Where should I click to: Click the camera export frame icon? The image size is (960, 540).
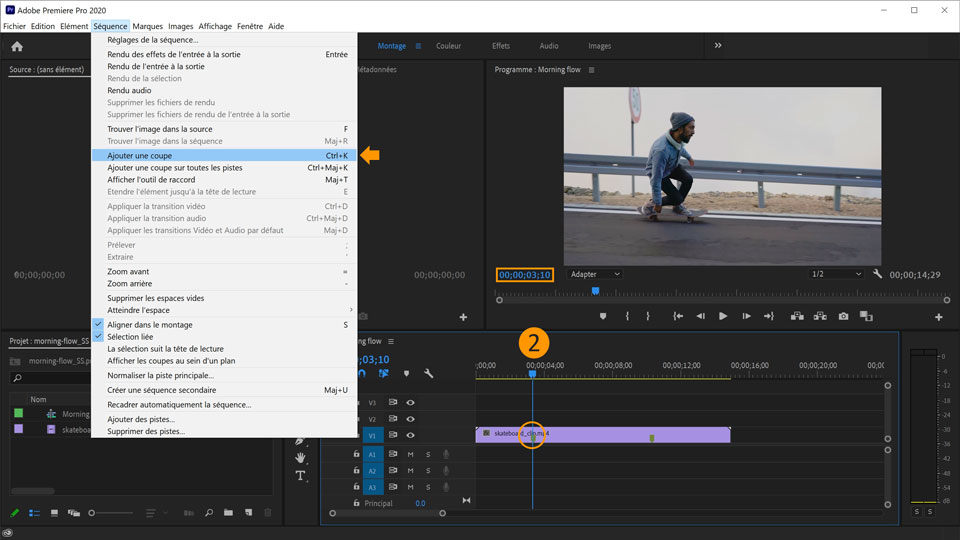tap(843, 316)
